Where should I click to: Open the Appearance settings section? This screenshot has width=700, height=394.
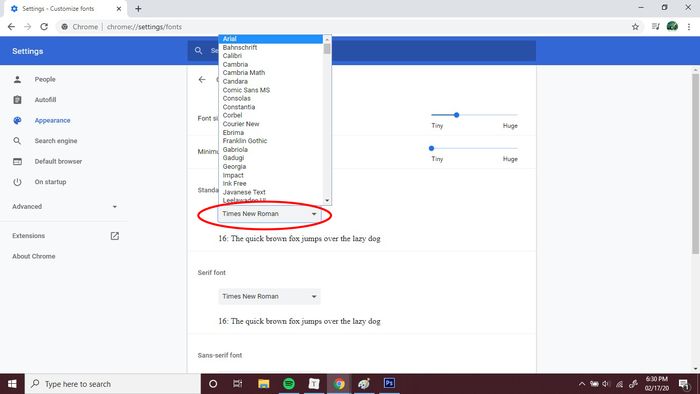tap(52, 120)
